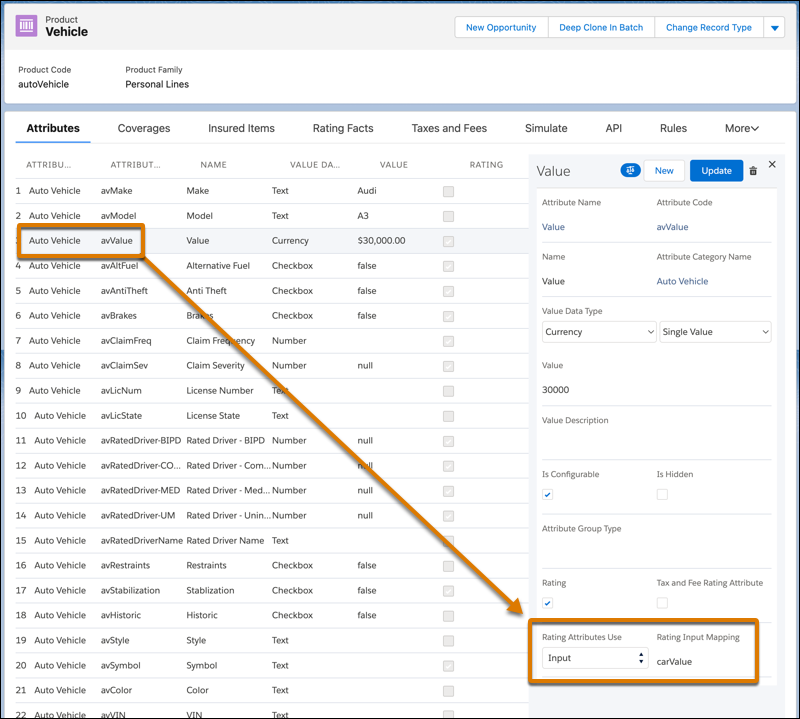Viewport: 800px width, 719px height.
Task: Click the Value Description field
Action: 657,442
